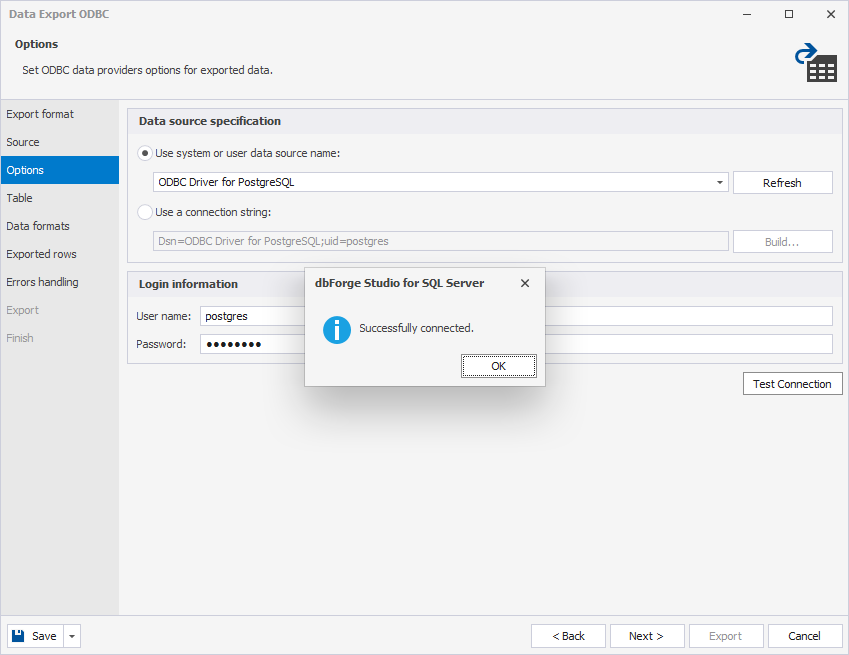The width and height of the screenshot is (849, 655).
Task: Refresh the data source list
Action: pyautogui.click(x=782, y=183)
